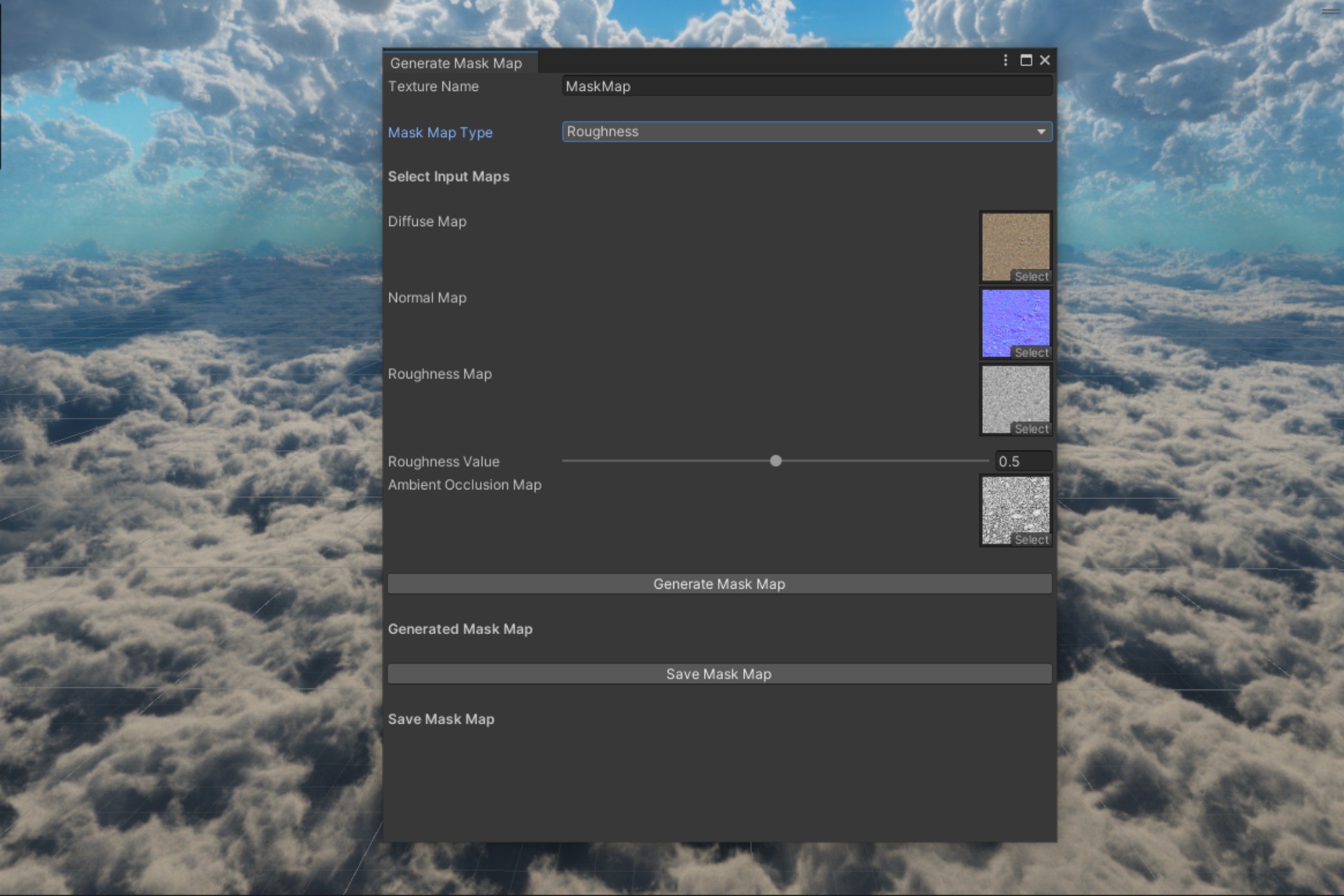This screenshot has width=1344, height=896.
Task: Close the Generate Mask Map window
Action: 1045,61
